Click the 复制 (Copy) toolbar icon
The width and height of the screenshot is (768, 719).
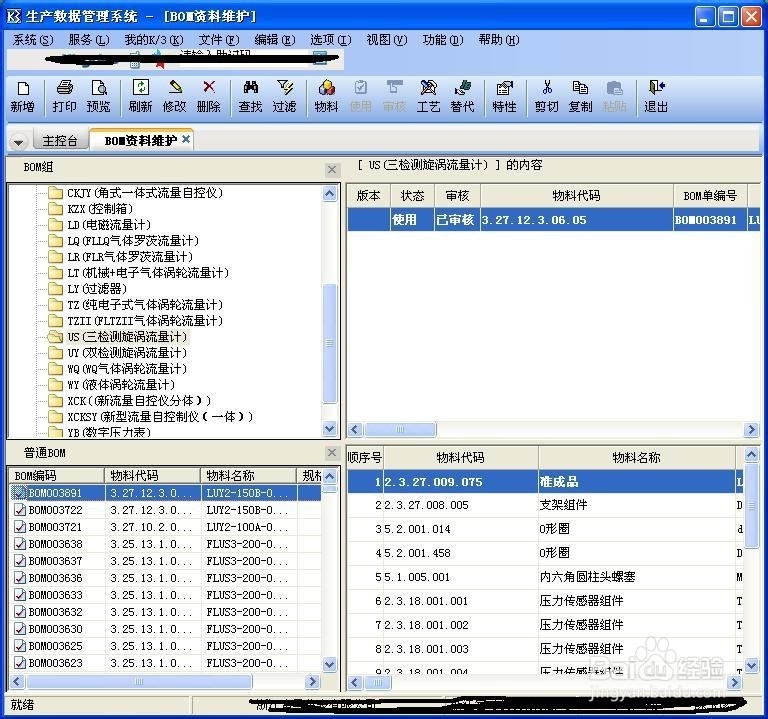580,96
